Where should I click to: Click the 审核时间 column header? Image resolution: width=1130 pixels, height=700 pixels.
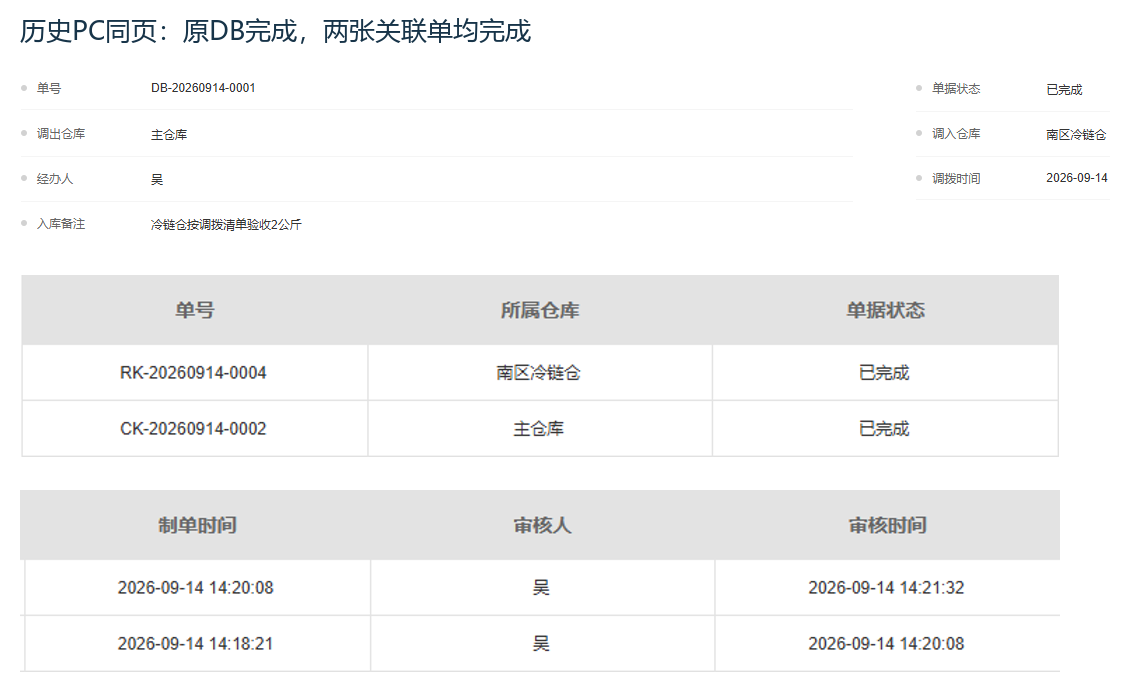[887, 526]
